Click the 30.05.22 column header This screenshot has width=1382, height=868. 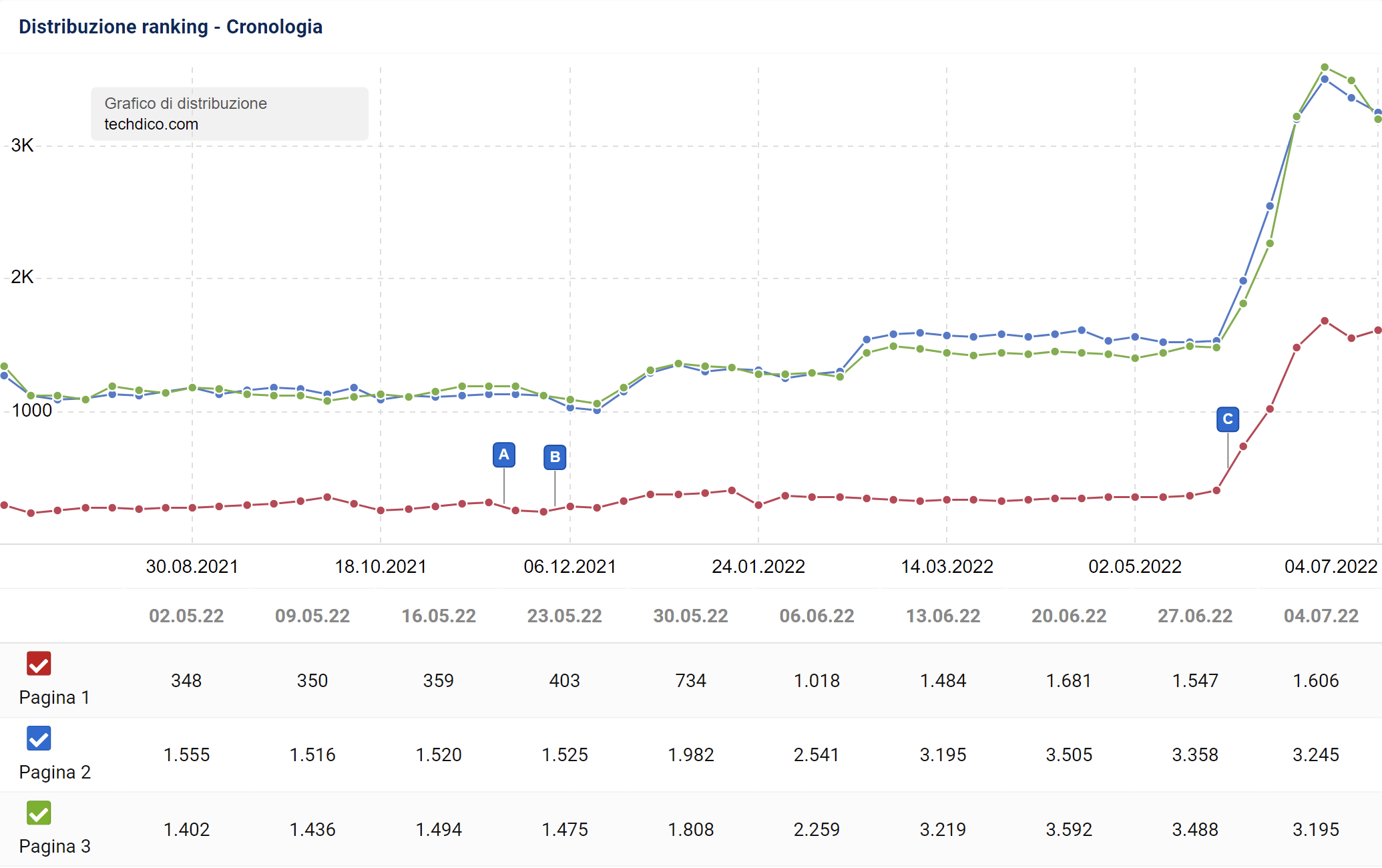point(691,616)
